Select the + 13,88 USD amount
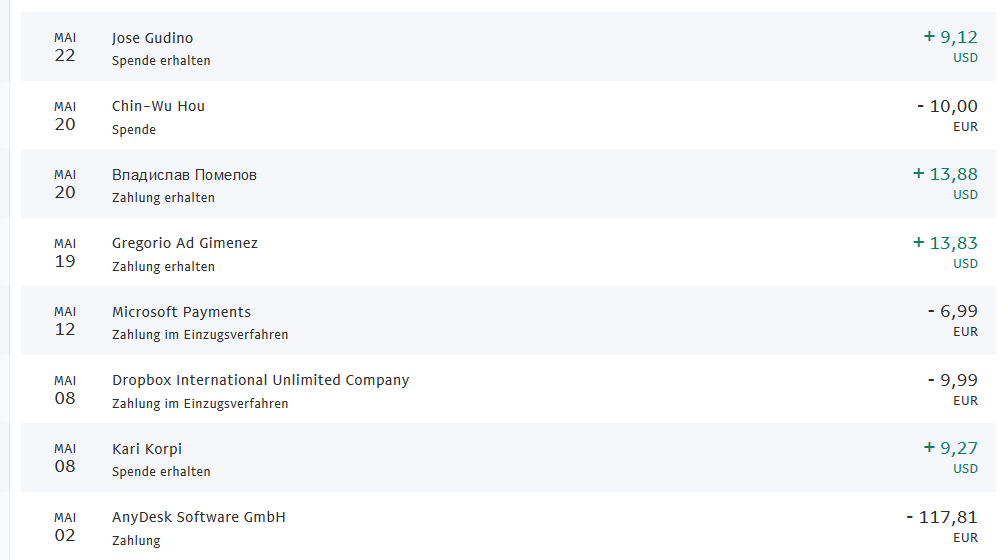Image resolution: width=1008 pixels, height=560 pixels. pos(945,174)
